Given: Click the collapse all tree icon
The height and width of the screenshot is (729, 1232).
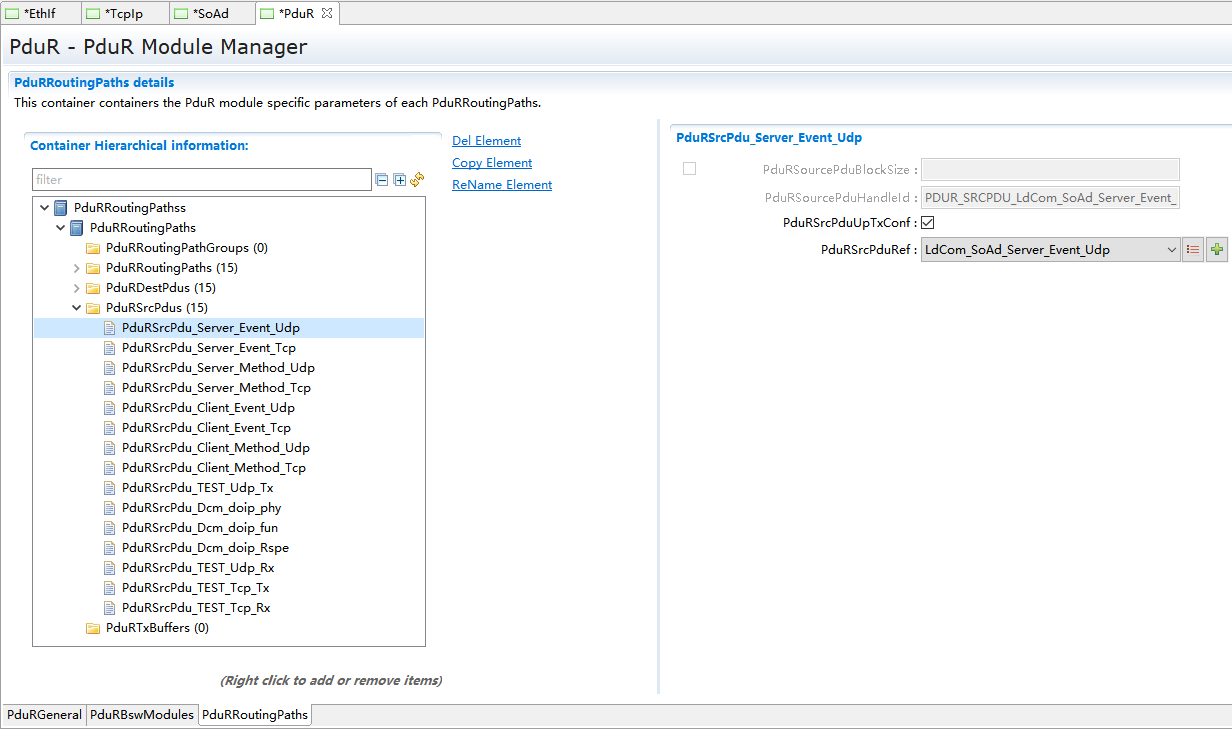Looking at the screenshot, I should 381,180.
